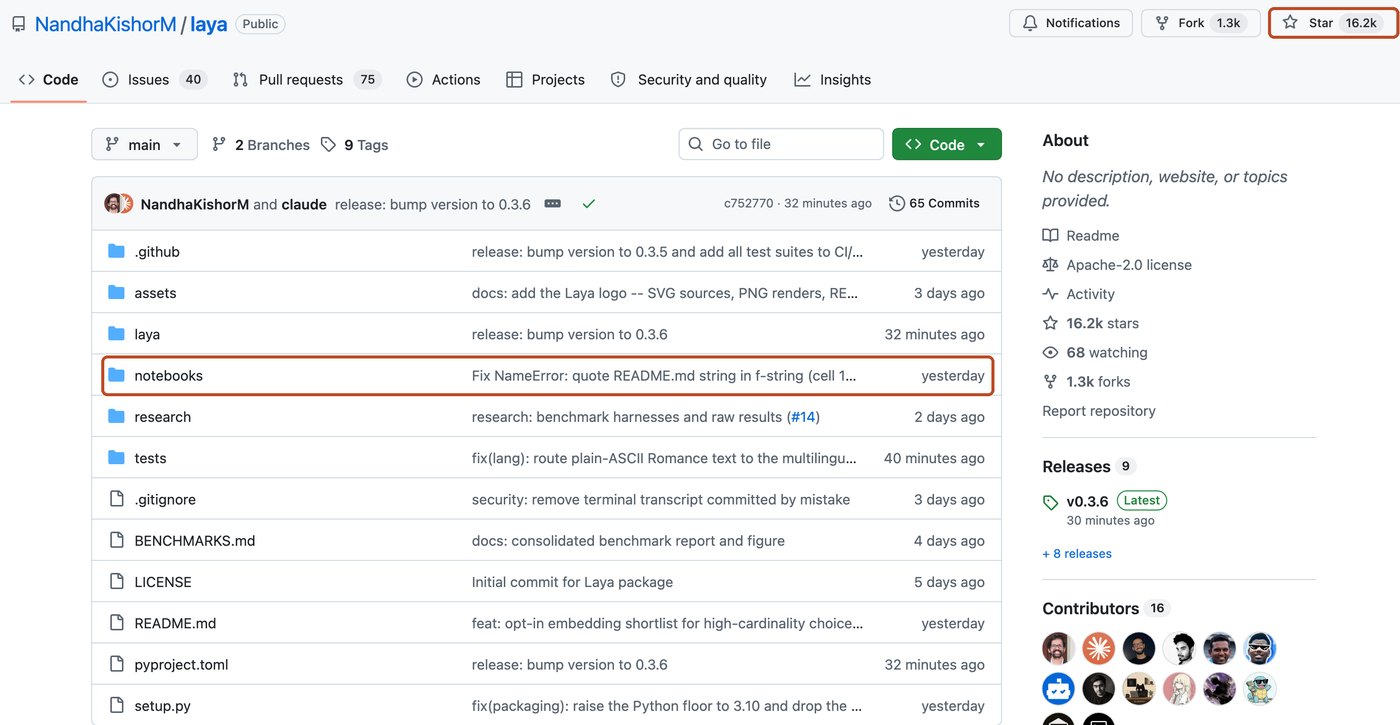Screen dimensions: 1400x725
Task: Open NandhaKishorM owner link in header
Action: (106, 24)
